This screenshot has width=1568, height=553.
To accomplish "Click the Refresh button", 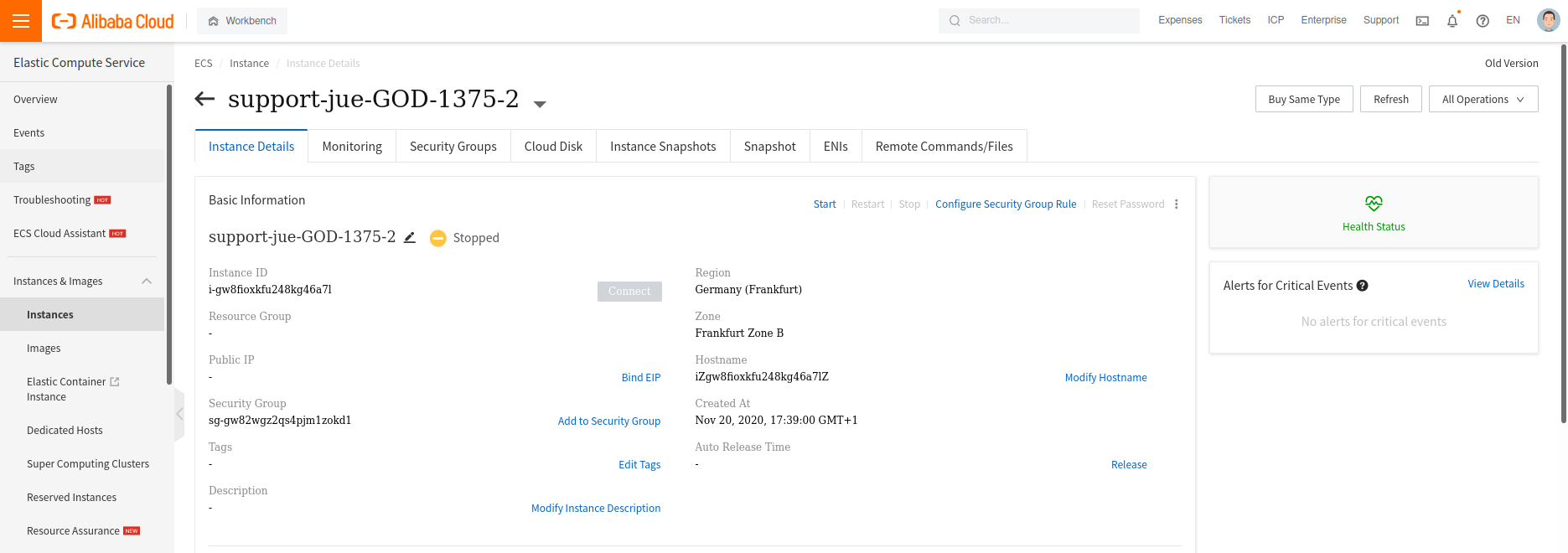I will [x=1390, y=99].
